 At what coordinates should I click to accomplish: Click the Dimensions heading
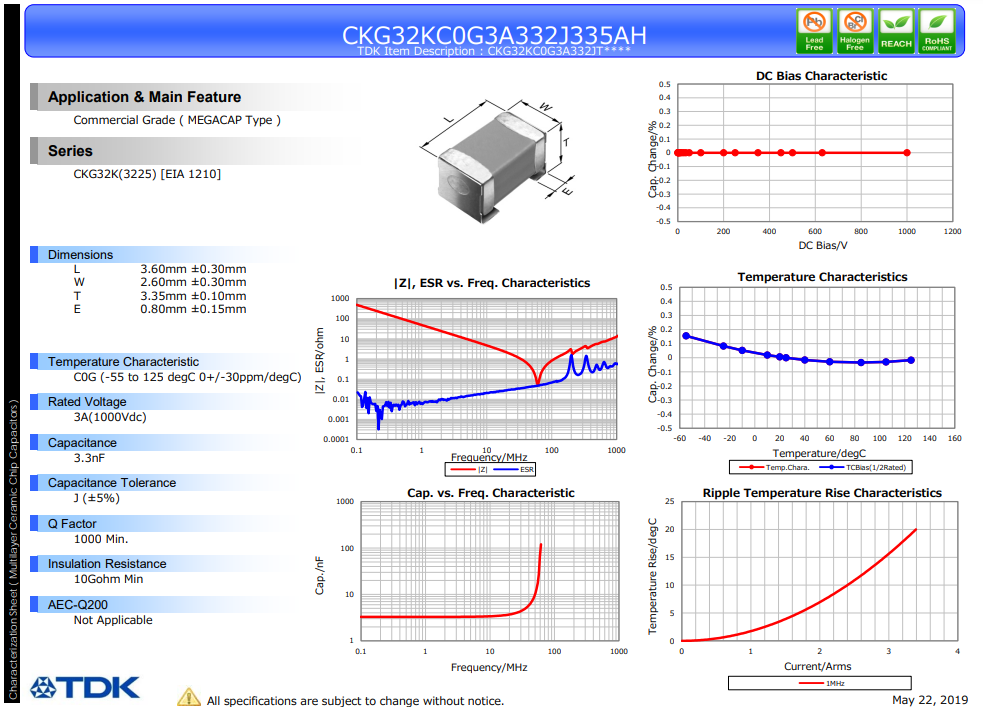pos(80,255)
